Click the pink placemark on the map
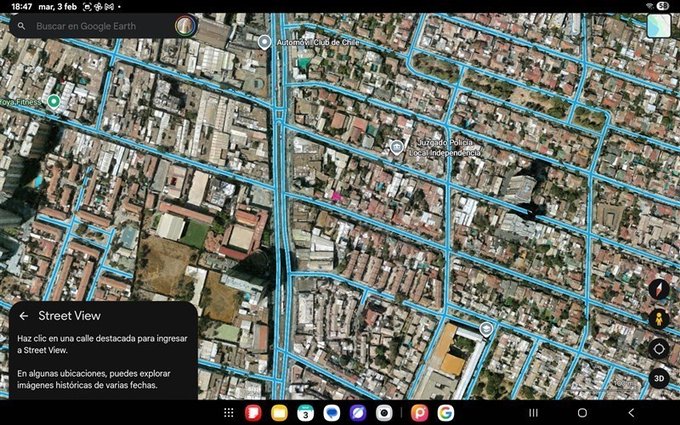 pyautogui.click(x=336, y=197)
